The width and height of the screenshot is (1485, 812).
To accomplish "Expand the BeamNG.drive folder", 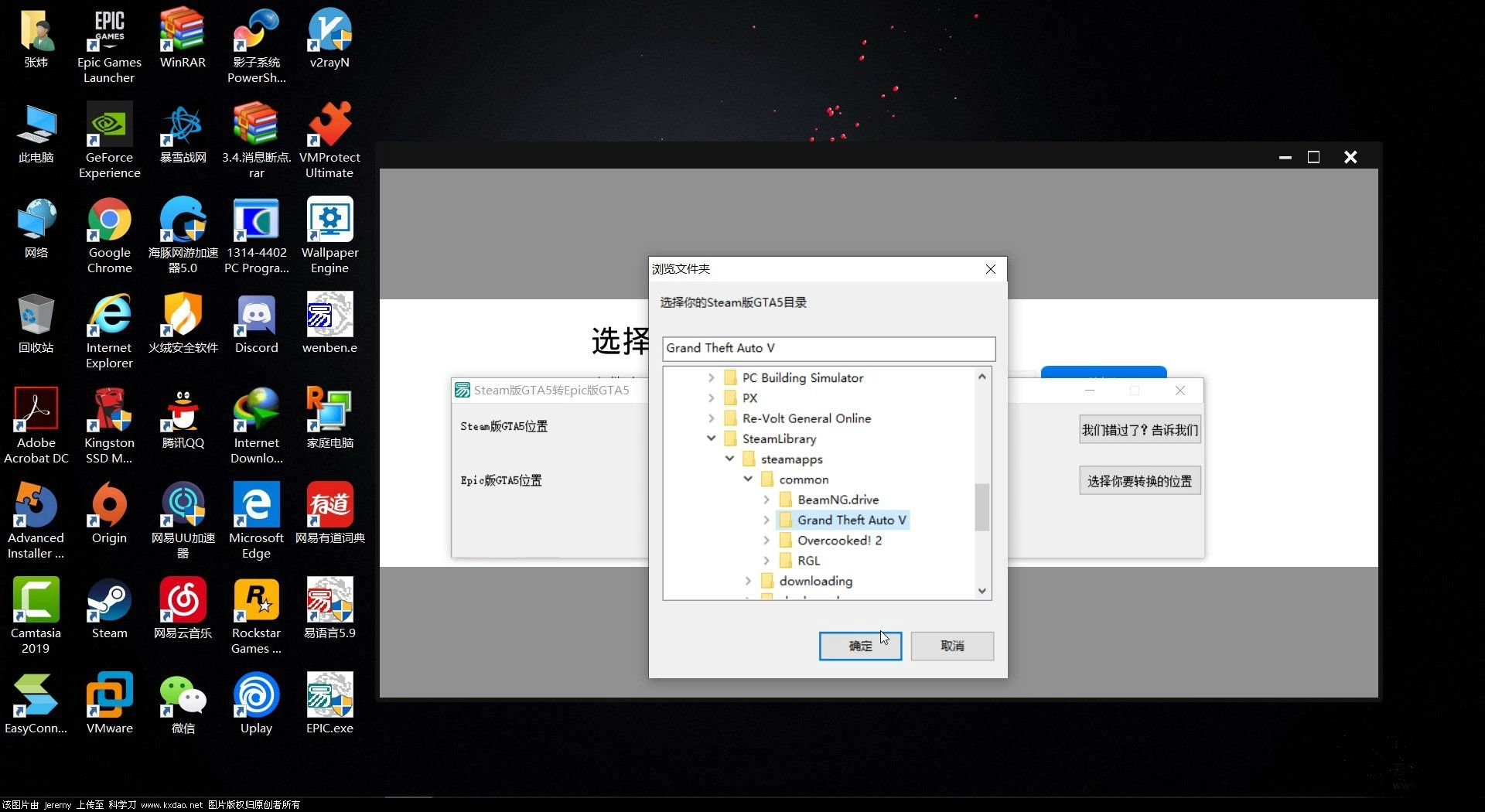I will (x=766, y=500).
